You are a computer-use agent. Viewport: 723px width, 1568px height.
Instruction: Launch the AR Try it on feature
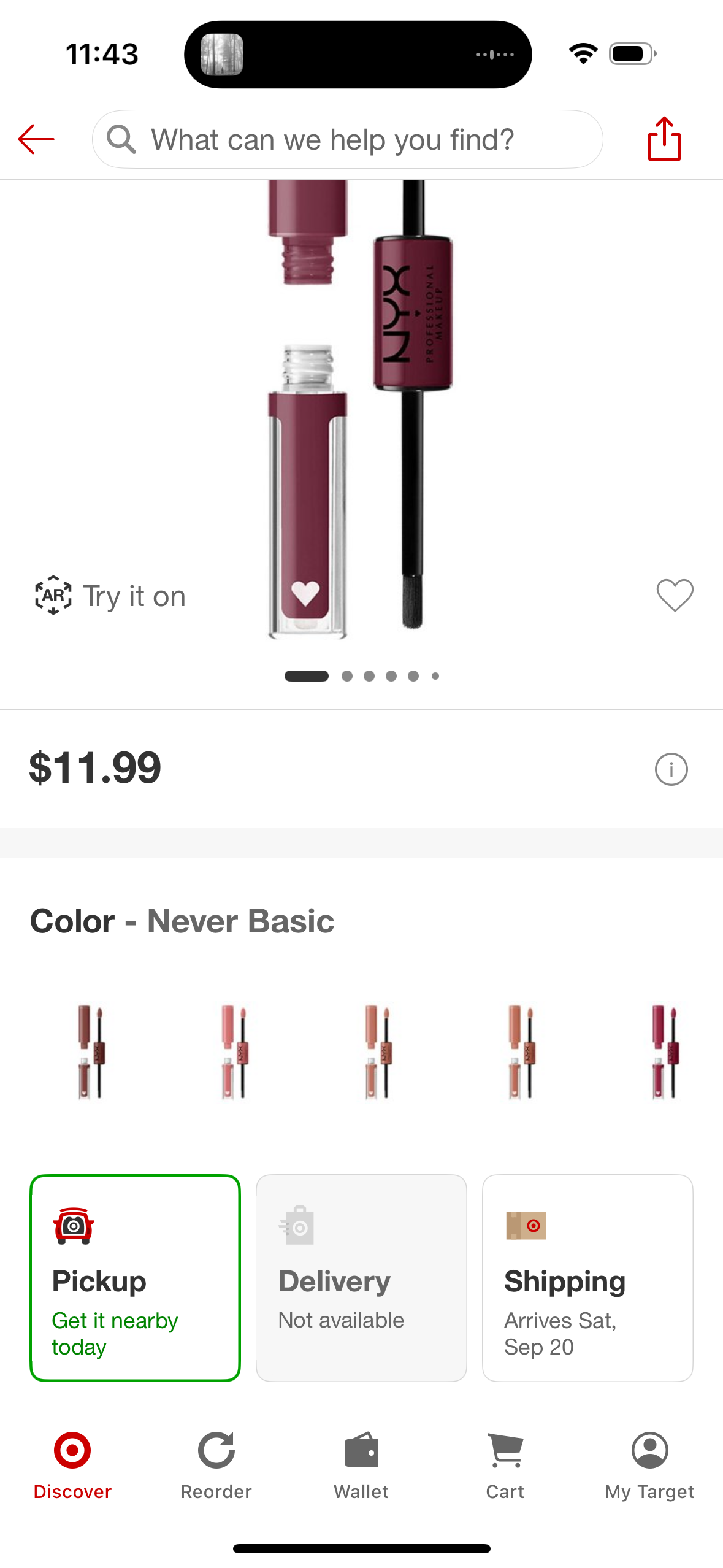[x=110, y=596]
